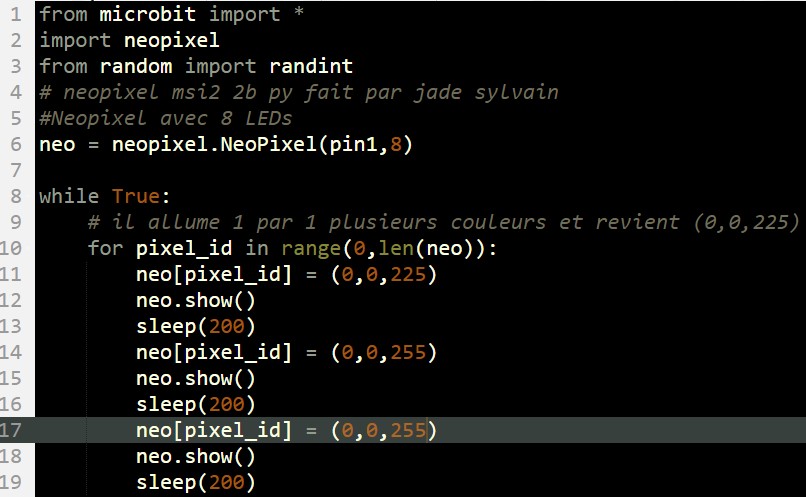Click 'sleep(200)' on line 19
The width and height of the screenshot is (806, 497).
(x=196, y=482)
